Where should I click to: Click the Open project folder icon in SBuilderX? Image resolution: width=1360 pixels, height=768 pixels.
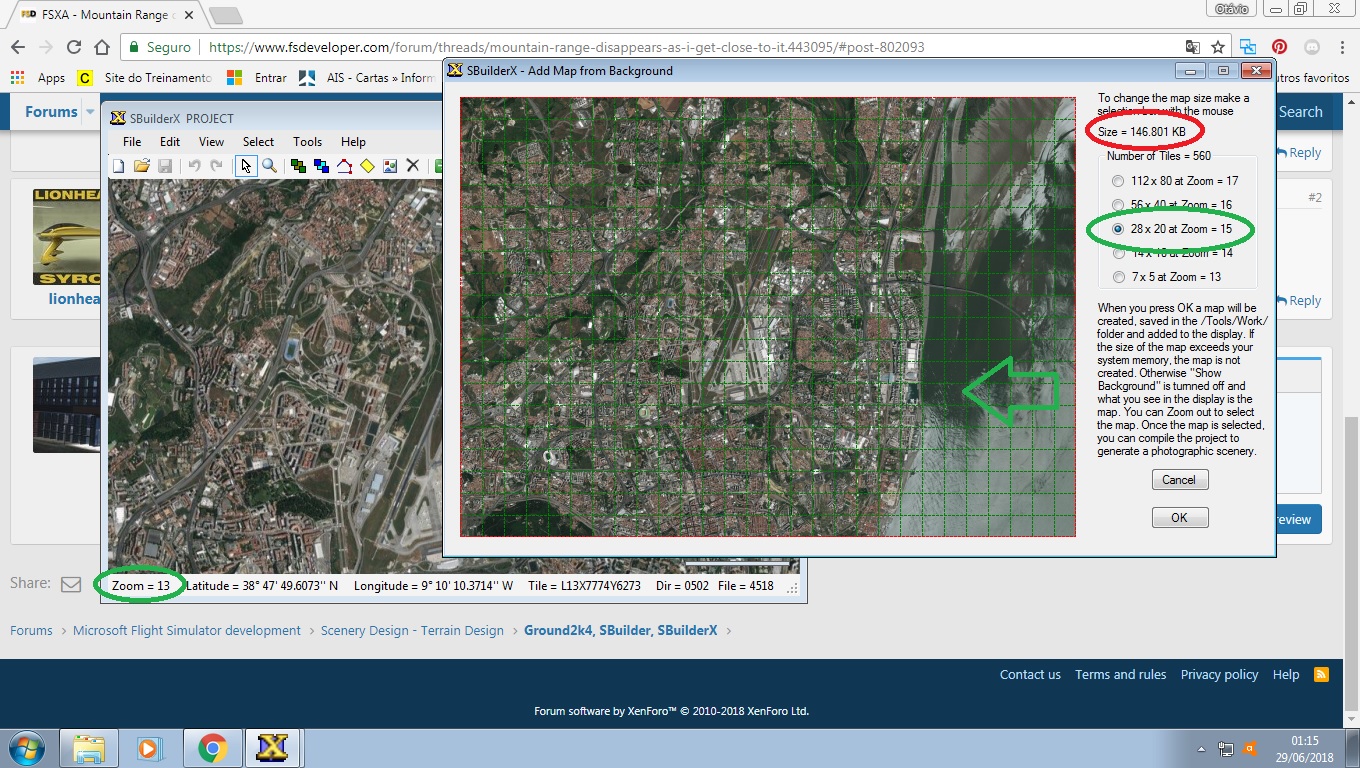141,166
